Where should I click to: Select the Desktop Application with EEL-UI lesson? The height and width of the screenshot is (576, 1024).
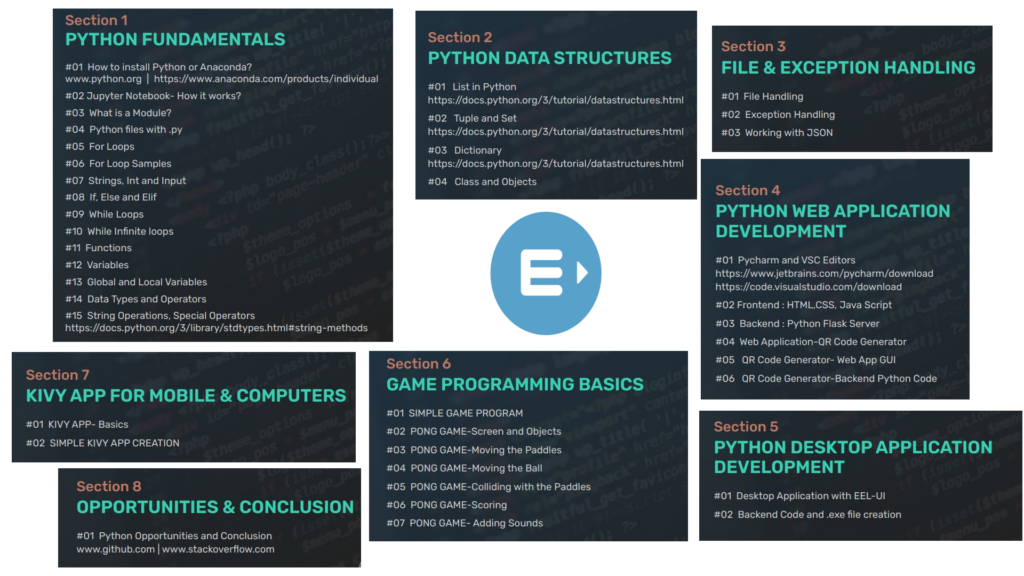point(802,495)
